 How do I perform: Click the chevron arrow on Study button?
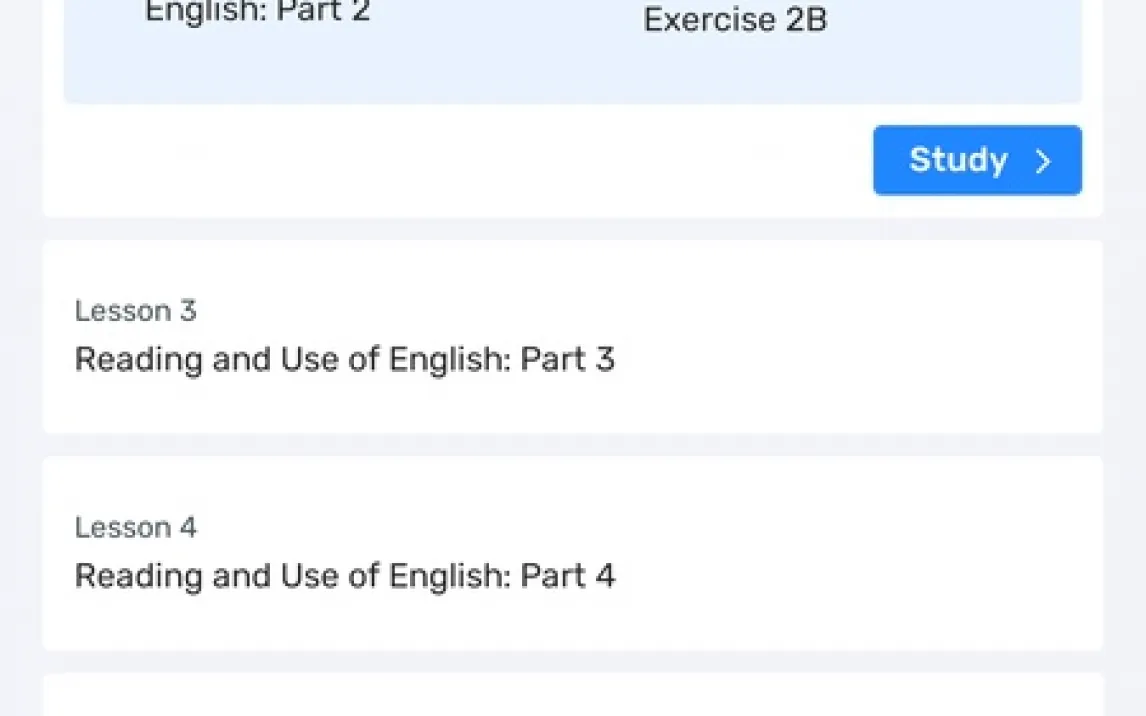(x=1043, y=161)
